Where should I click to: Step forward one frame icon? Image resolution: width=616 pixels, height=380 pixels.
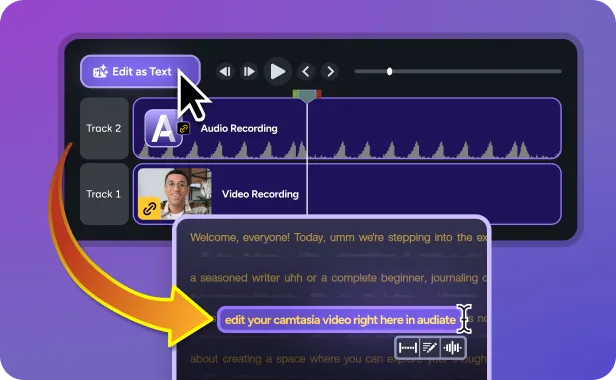[249, 72]
